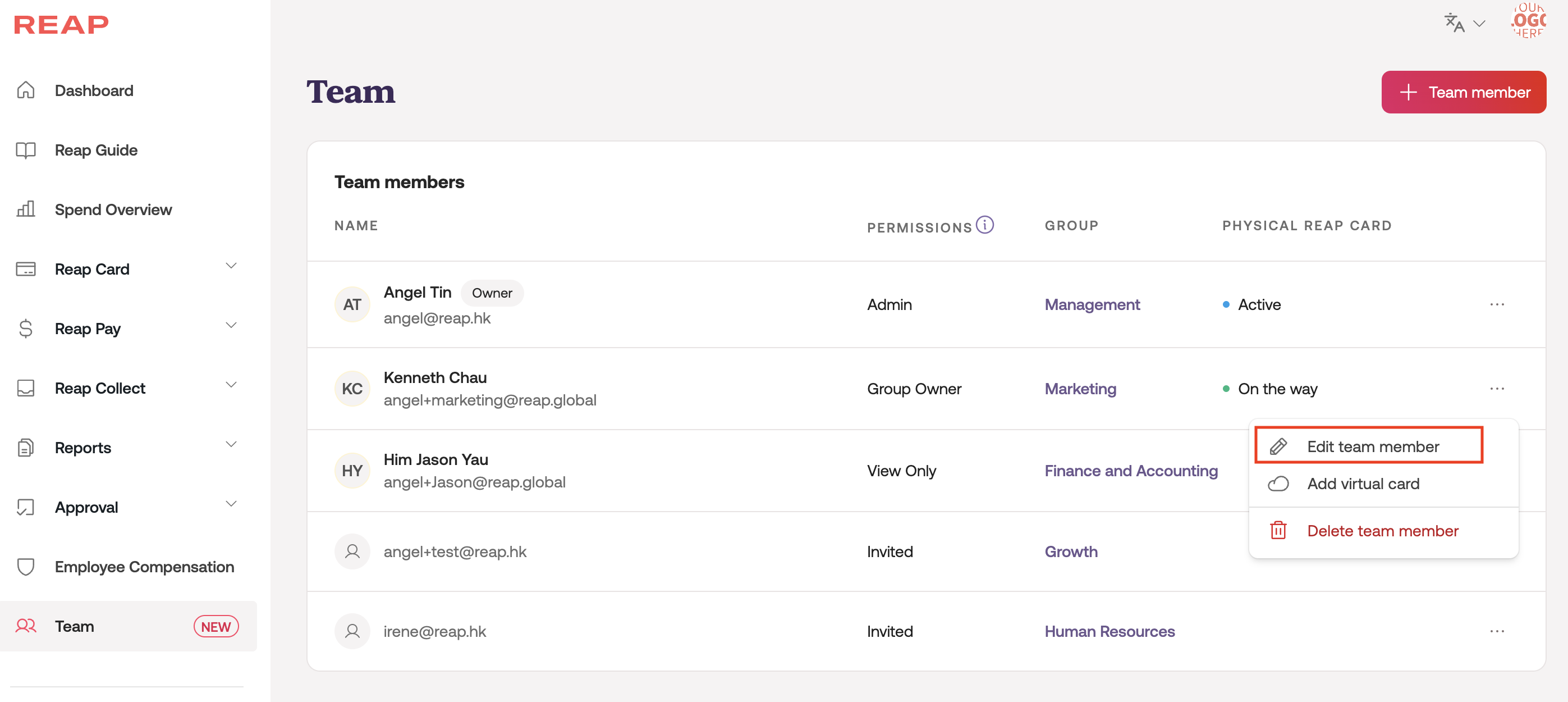This screenshot has width=1568, height=702.
Task: Click the Dashboard home icon
Action: point(26,90)
